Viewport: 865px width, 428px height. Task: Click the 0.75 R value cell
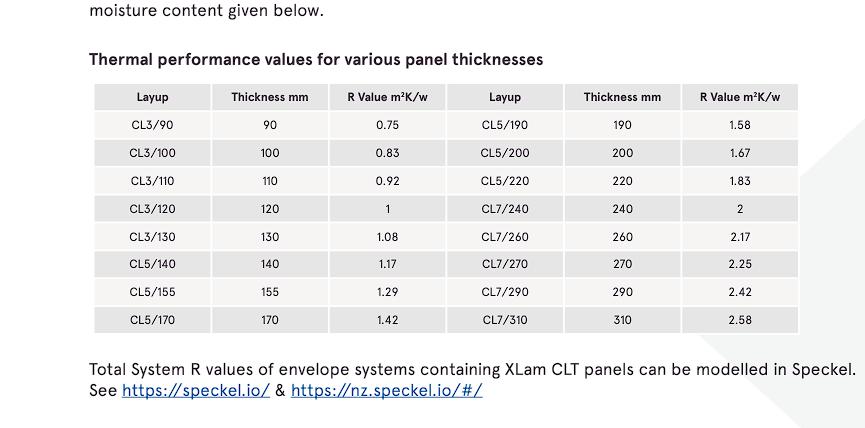387,125
